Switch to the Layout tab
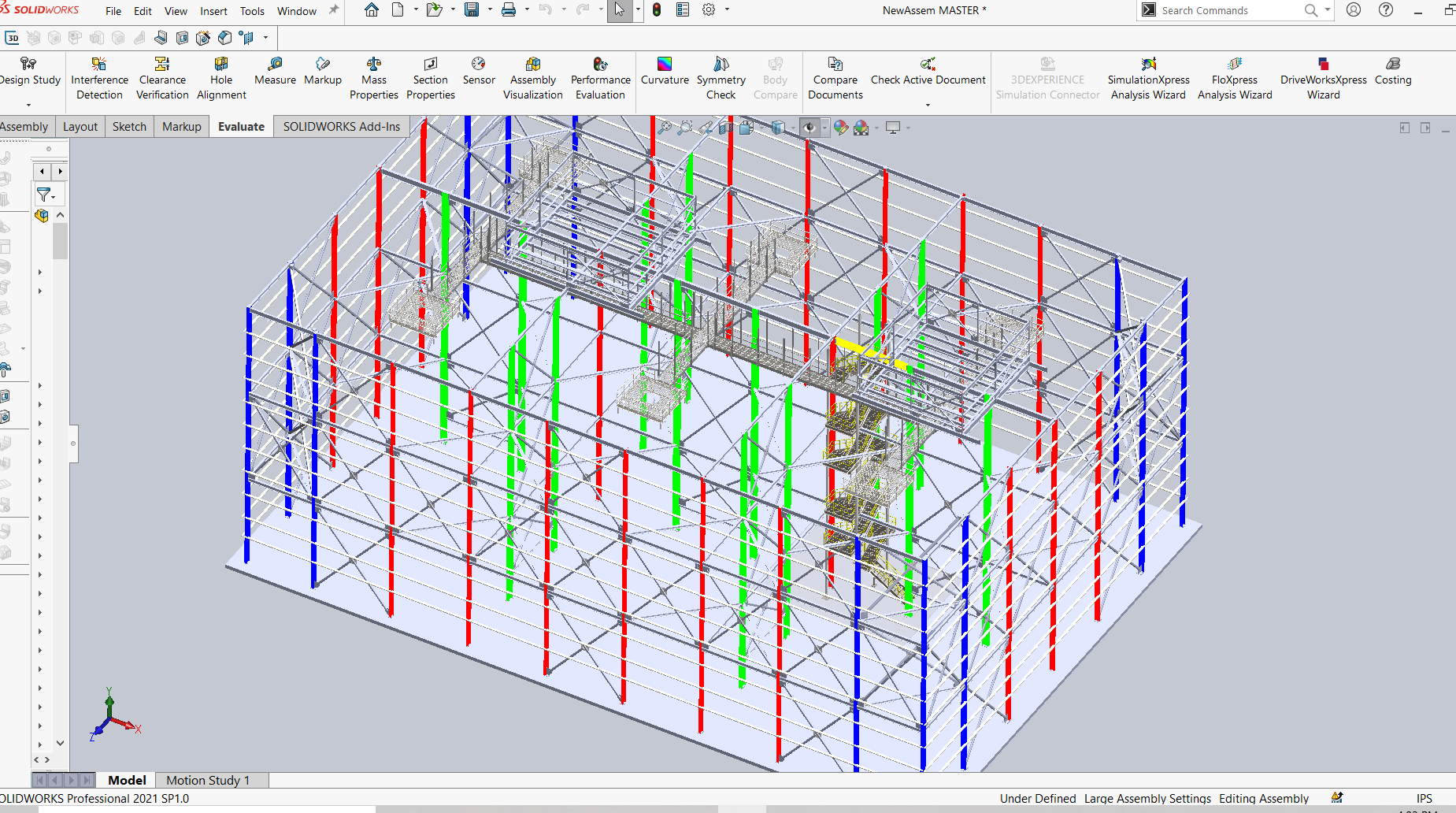Screen dimensions: 1456x813 tap(80, 126)
